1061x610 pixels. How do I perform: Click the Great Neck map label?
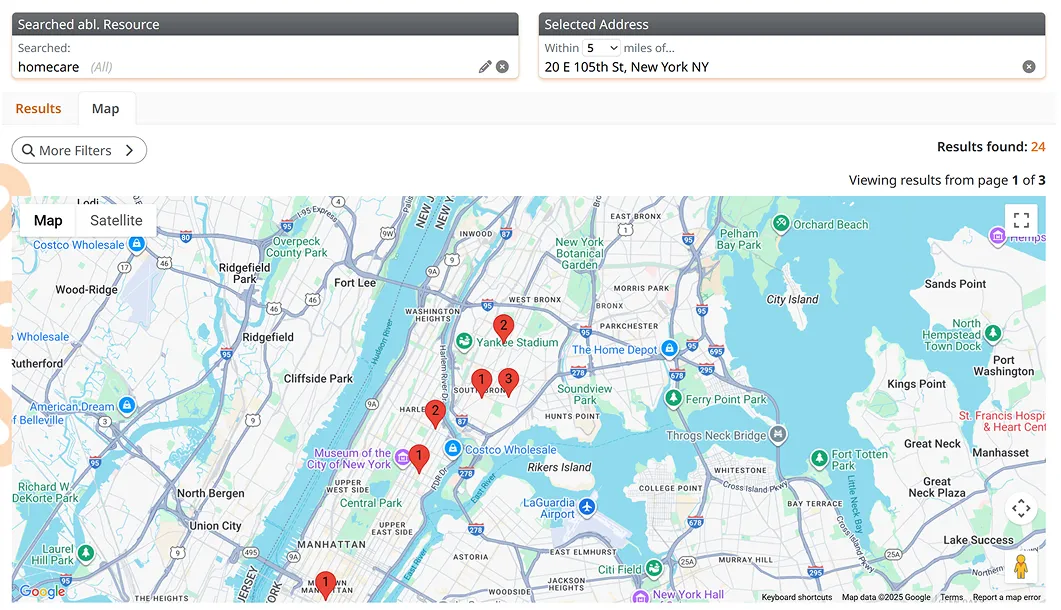pyautogui.click(x=932, y=443)
